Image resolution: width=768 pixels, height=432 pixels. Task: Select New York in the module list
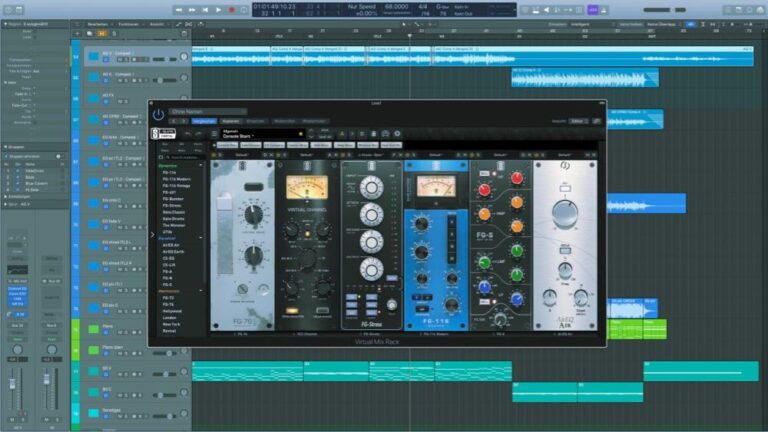(x=171, y=324)
